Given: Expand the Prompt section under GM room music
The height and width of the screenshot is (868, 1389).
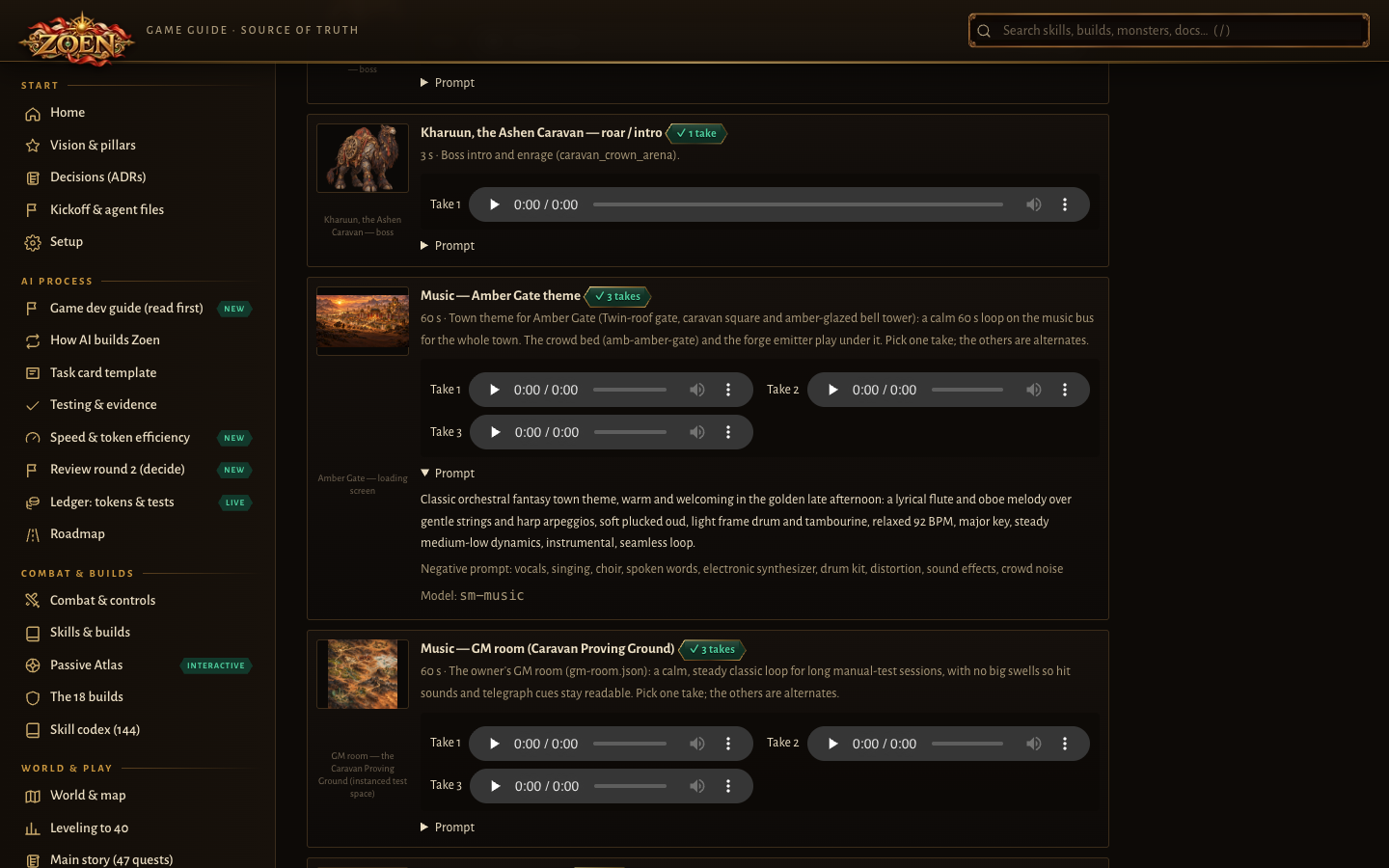Looking at the screenshot, I should tap(448, 827).
